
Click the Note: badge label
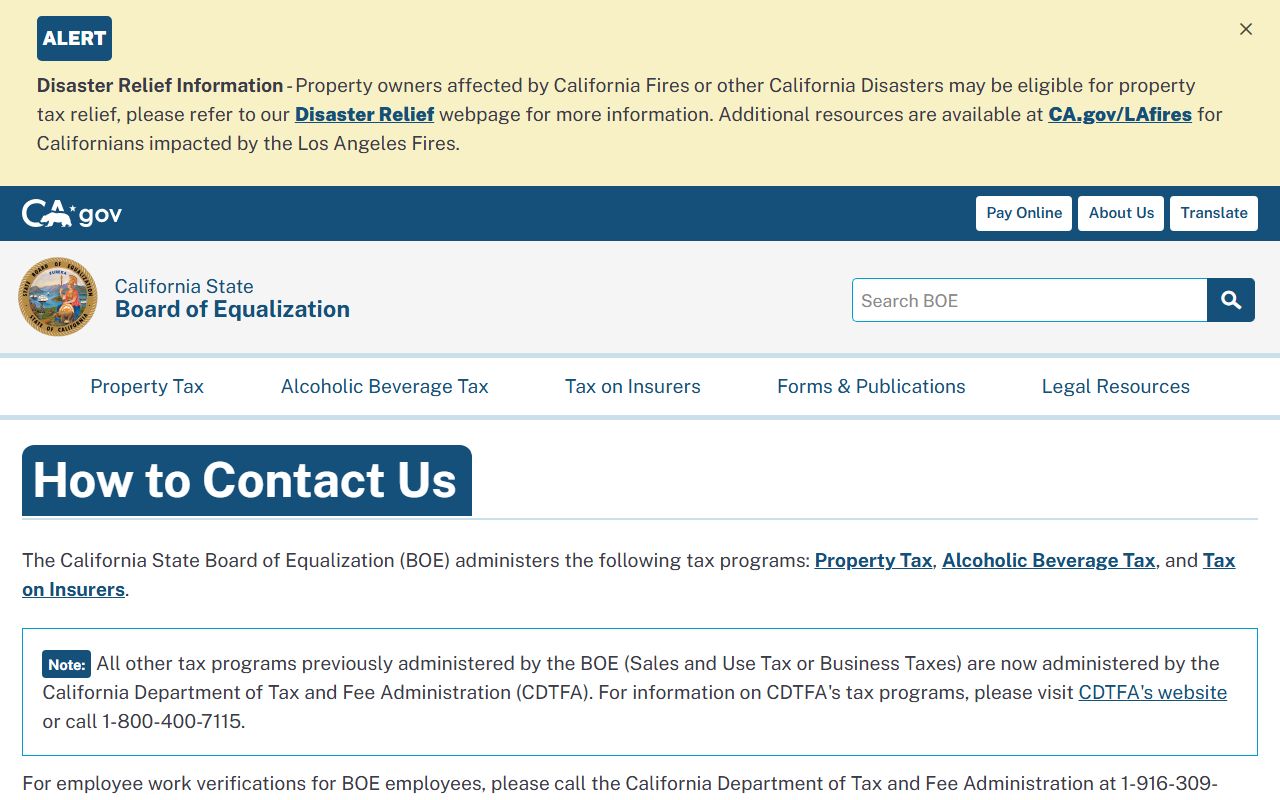tap(67, 664)
